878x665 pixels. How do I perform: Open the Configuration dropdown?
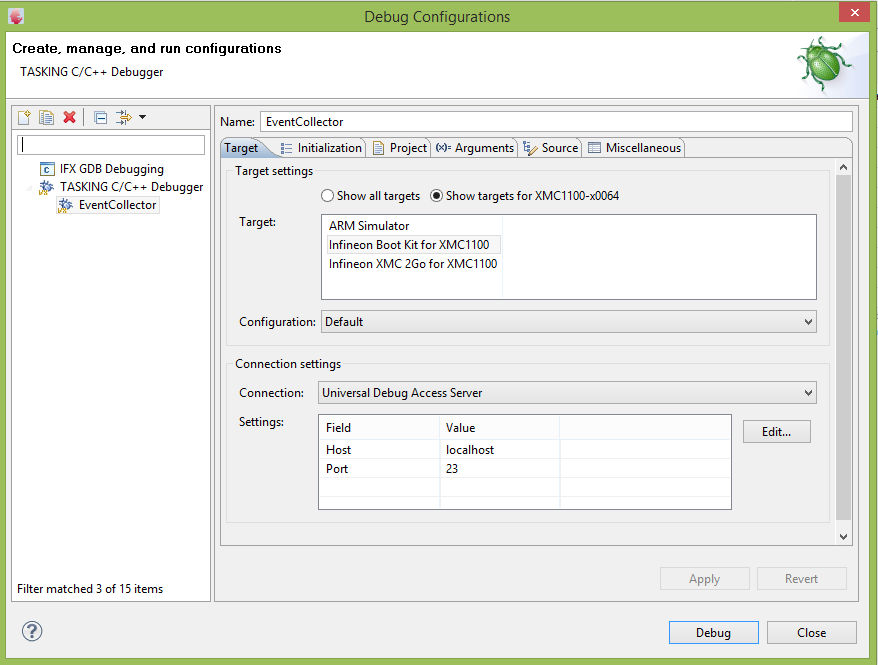(x=806, y=321)
